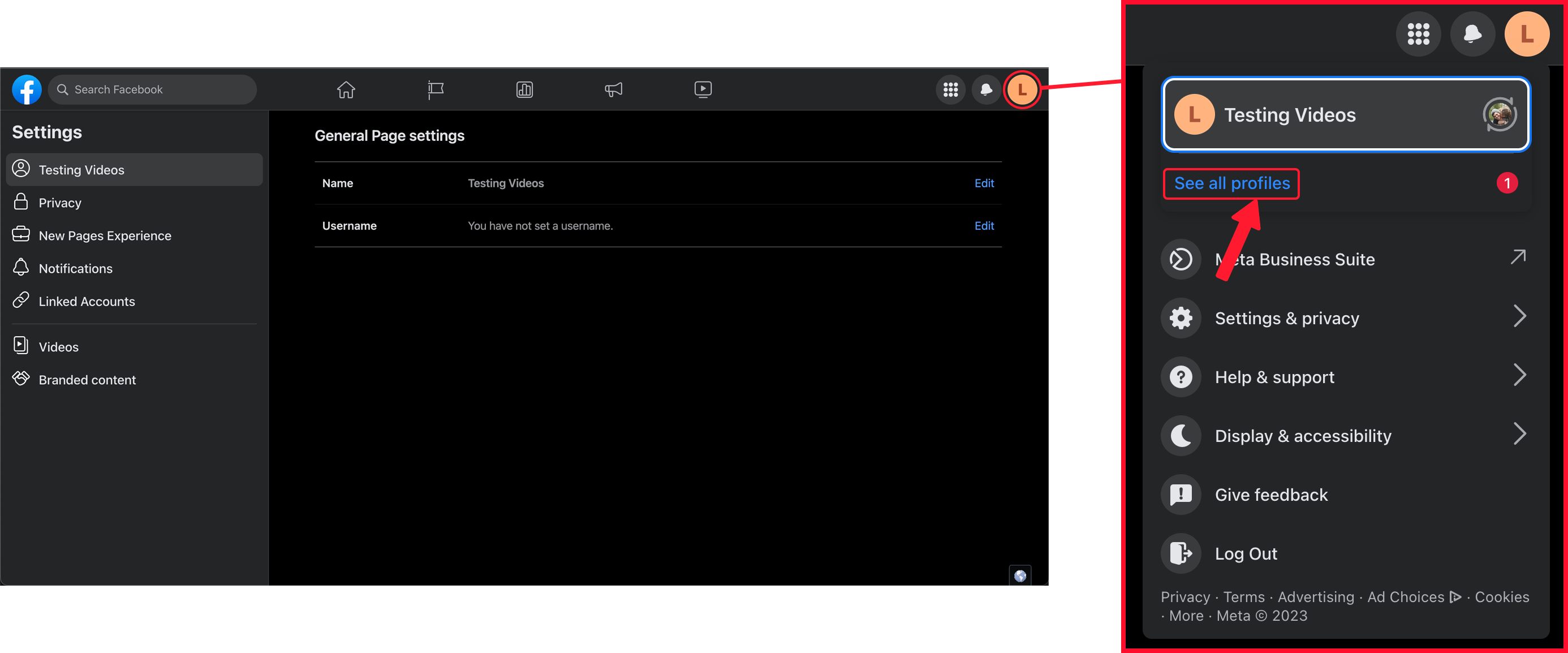
Task: Click See all profiles link
Action: pos(1231,183)
